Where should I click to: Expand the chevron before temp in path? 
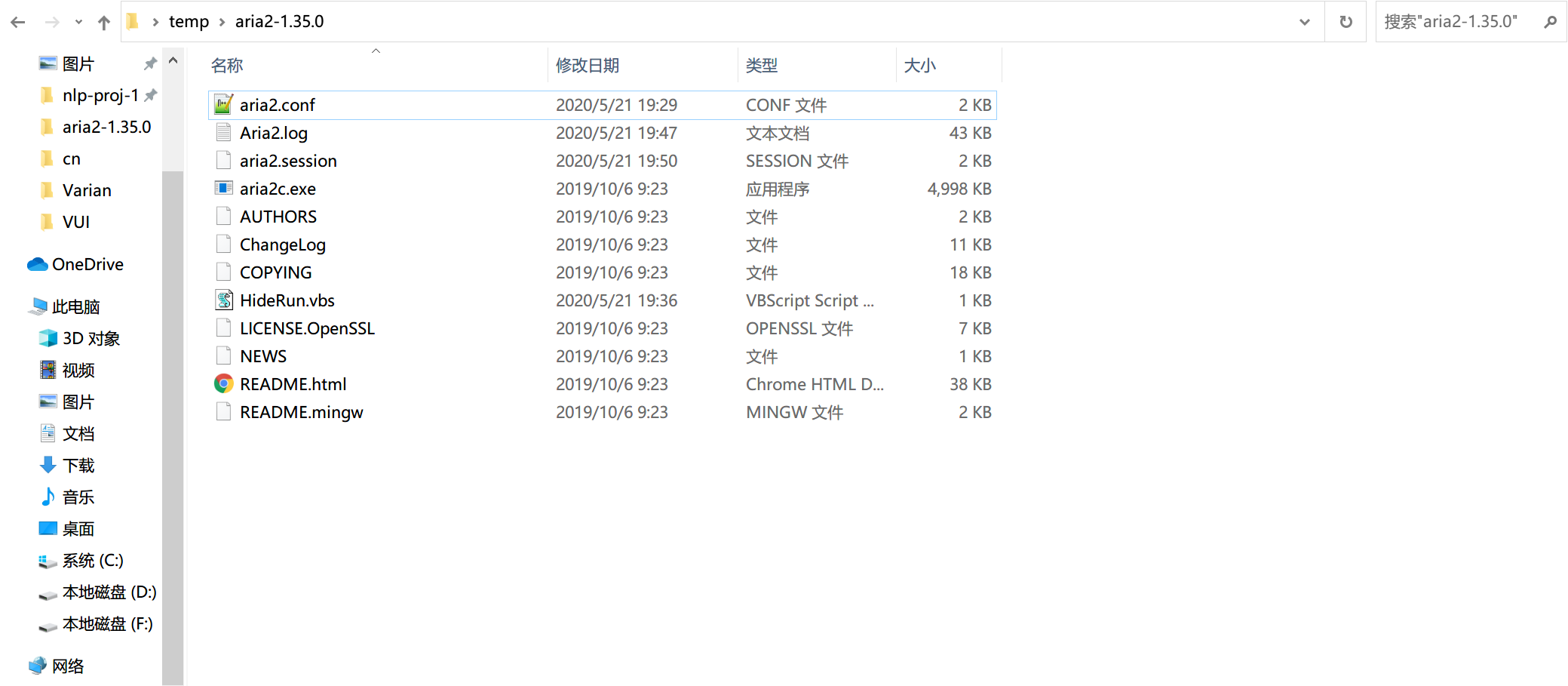pyautogui.click(x=155, y=22)
